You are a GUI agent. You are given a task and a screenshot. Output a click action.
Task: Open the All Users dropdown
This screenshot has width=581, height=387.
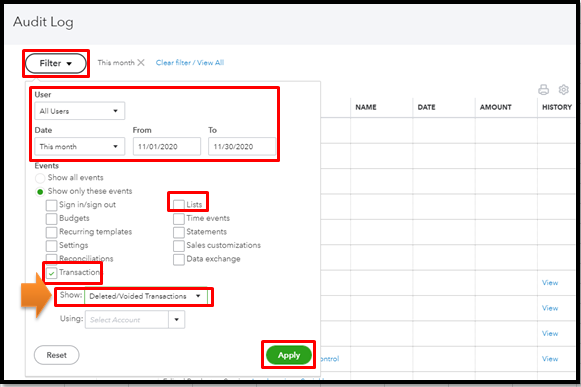point(80,111)
